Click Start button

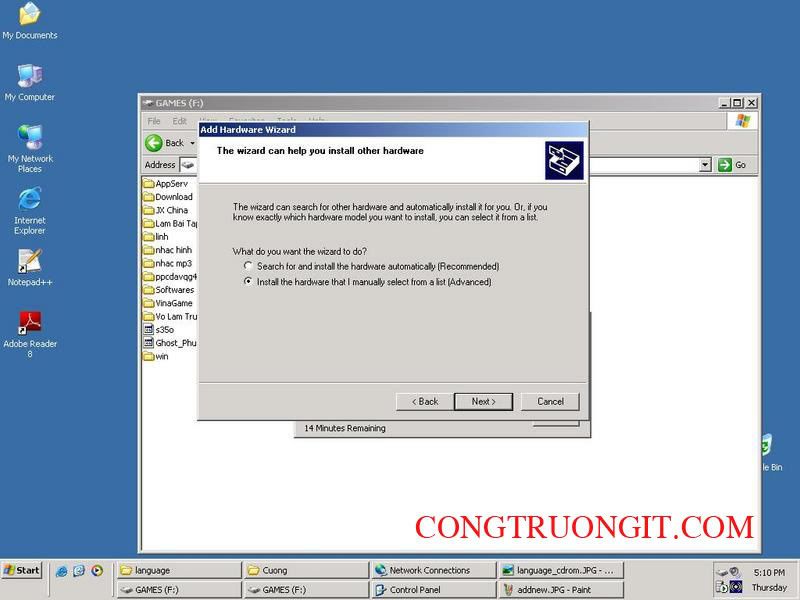point(21,570)
